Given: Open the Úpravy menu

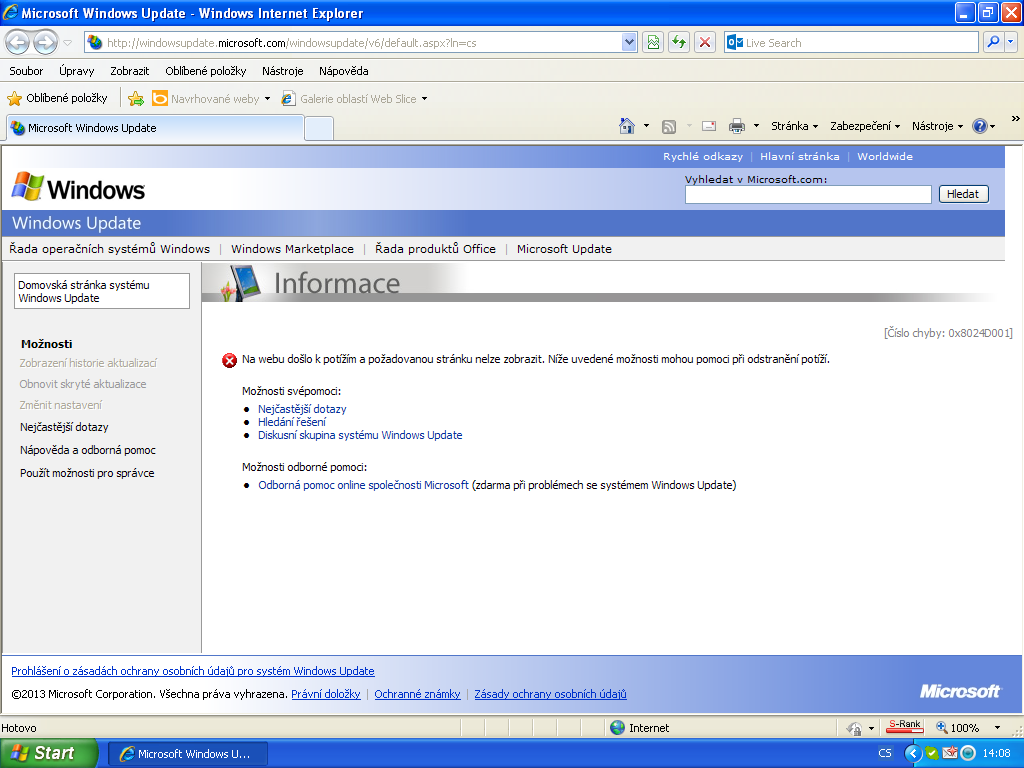Looking at the screenshot, I should (76, 71).
